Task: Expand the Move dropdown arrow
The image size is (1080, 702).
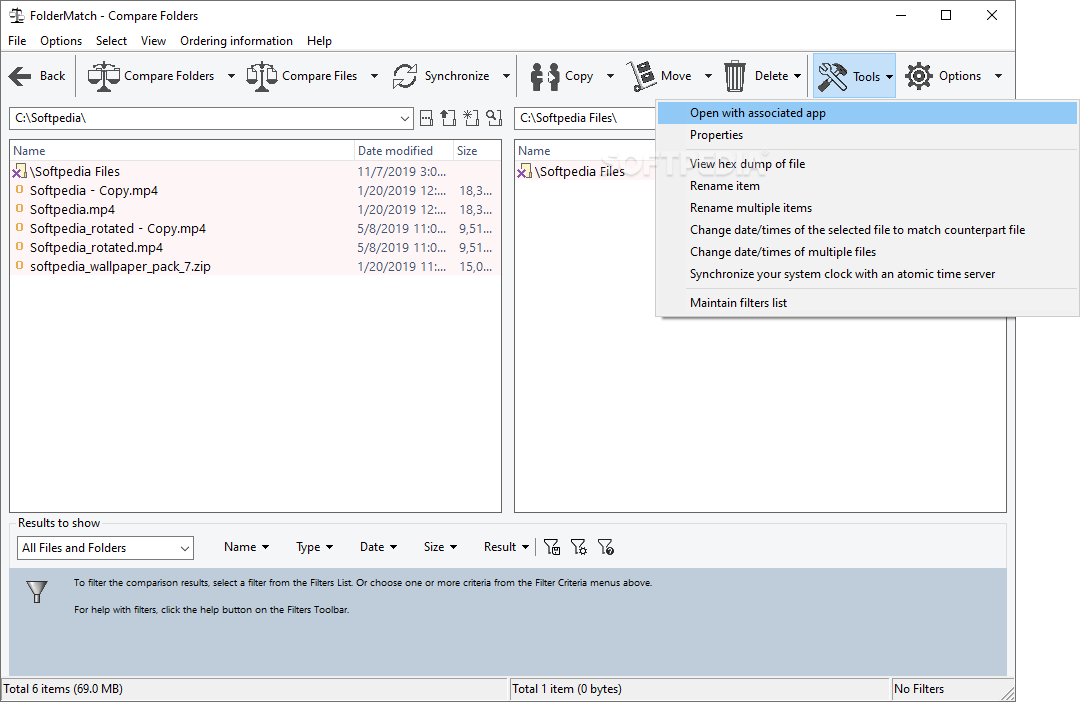Action: click(x=708, y=76)
